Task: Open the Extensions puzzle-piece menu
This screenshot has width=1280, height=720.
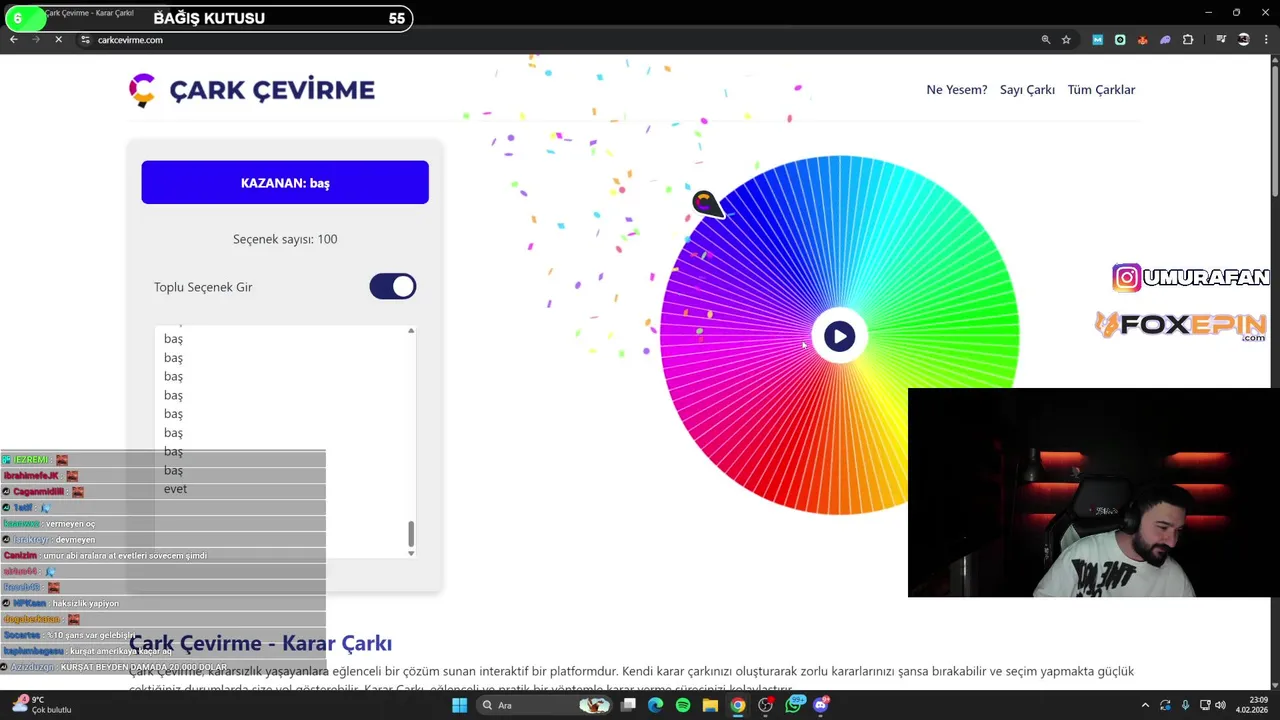Action: (1188, 40)
